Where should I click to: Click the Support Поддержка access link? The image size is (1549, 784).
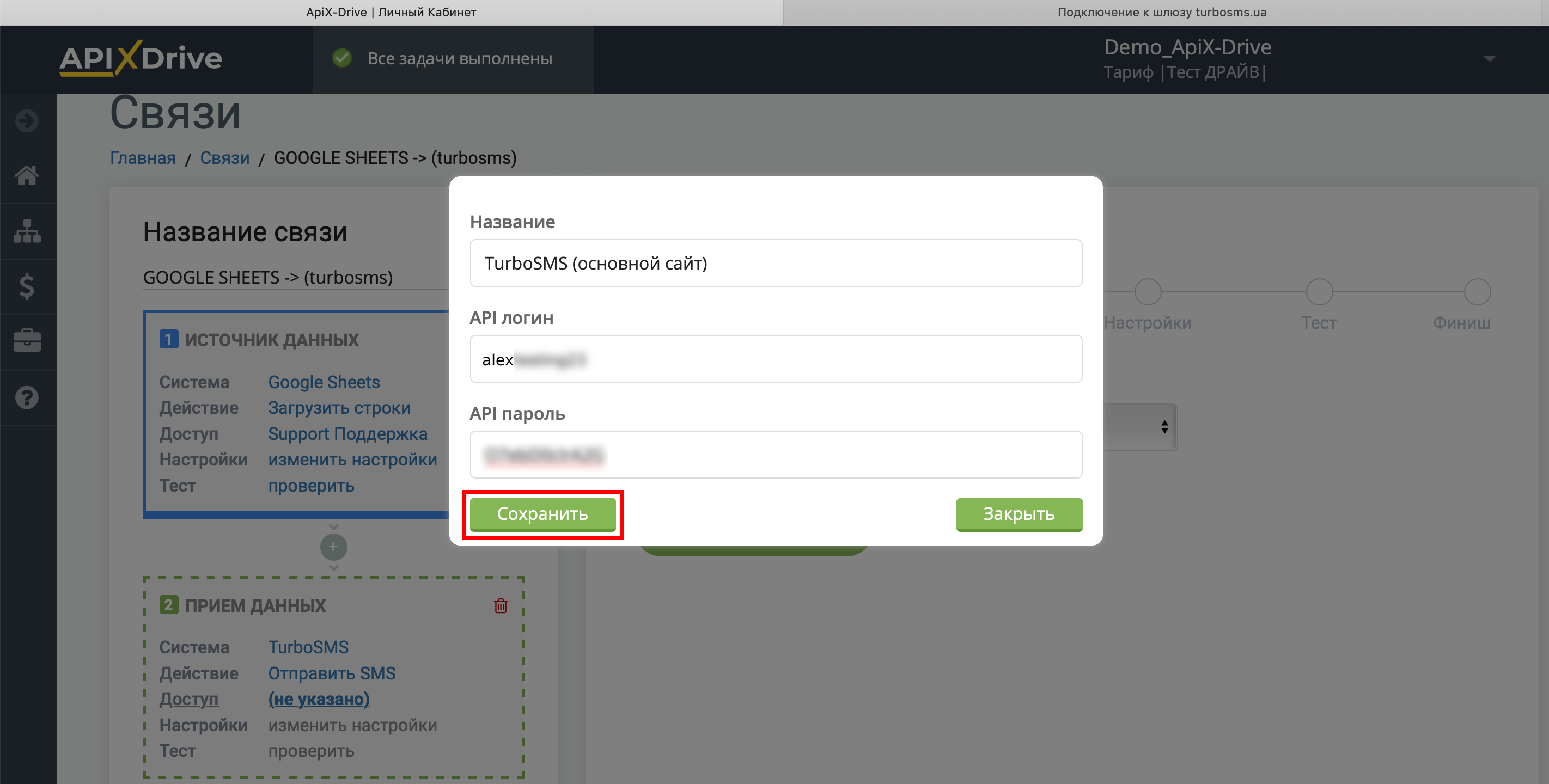point(347,434)
